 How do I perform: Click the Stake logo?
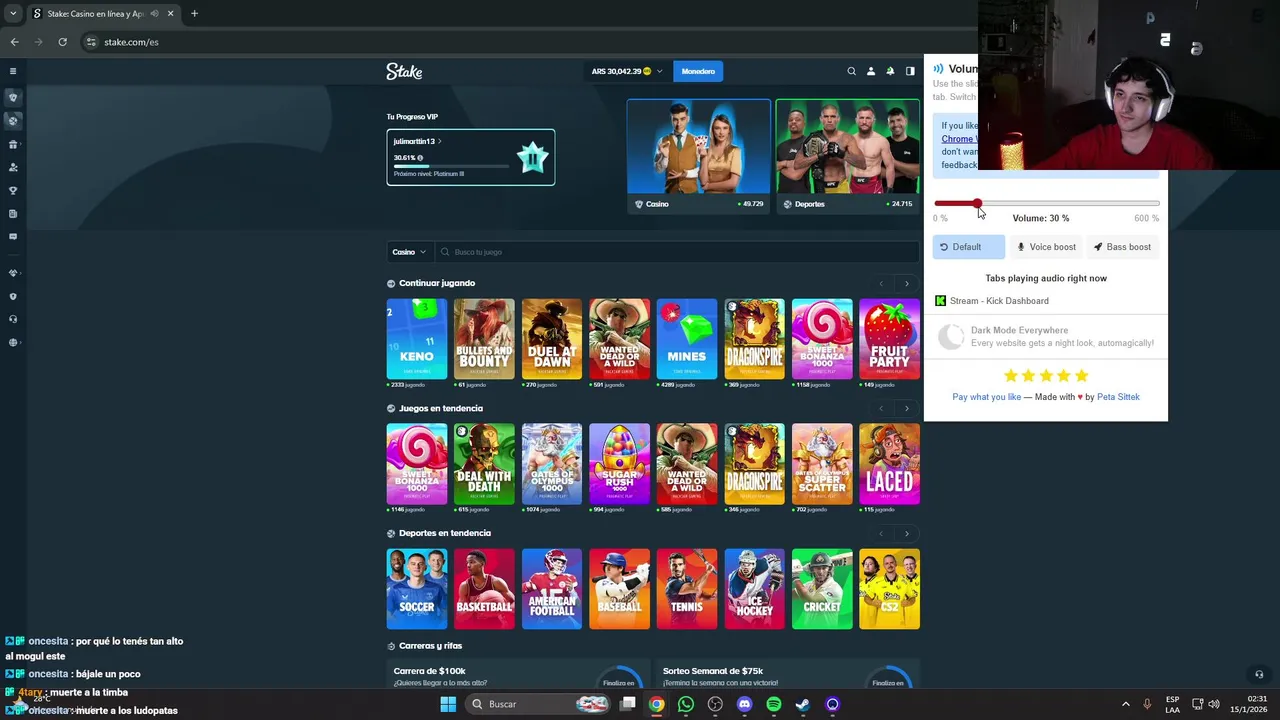(404, 71)
